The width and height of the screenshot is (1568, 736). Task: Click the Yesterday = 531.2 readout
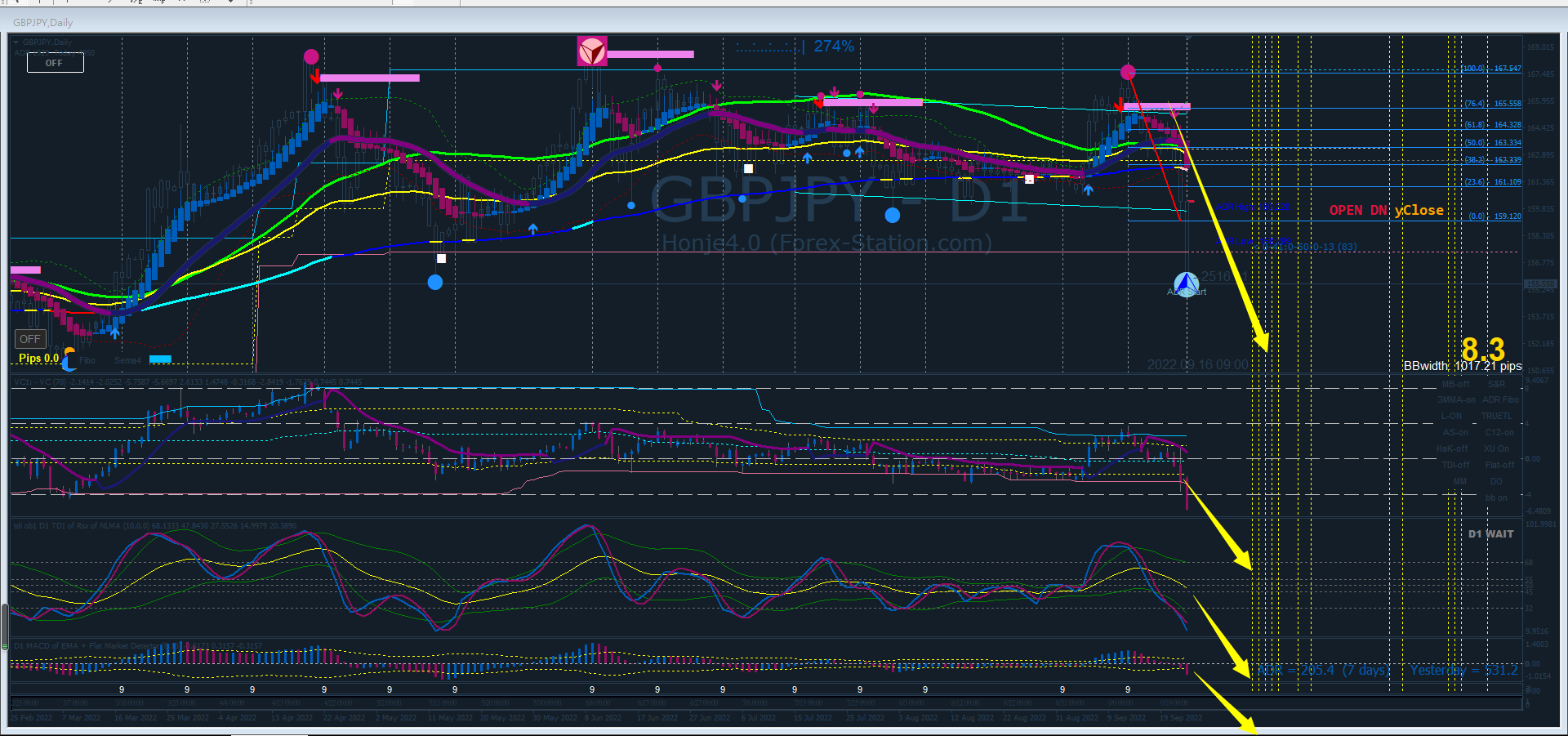pyautogui.click(x=1463, y=671)
